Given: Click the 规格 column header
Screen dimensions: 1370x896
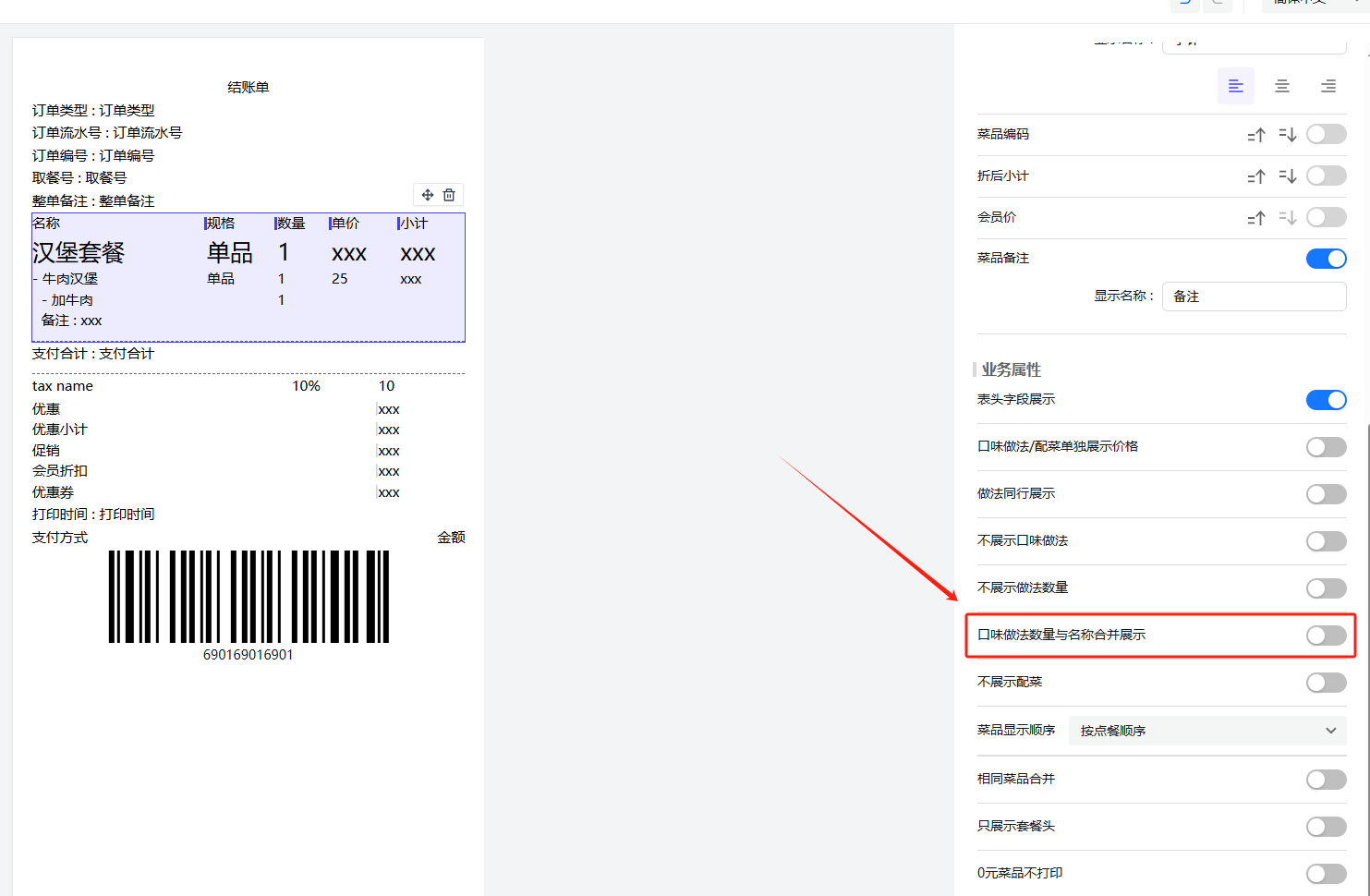Looking at the screenshot, I should [x=220, y=224].
